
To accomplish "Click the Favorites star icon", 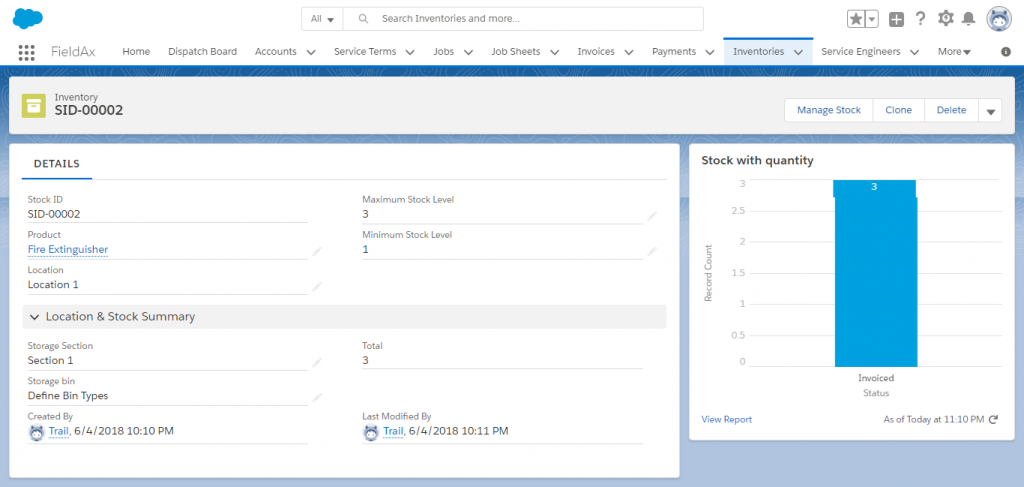I will pyautogui.click(x=856, y=19).
